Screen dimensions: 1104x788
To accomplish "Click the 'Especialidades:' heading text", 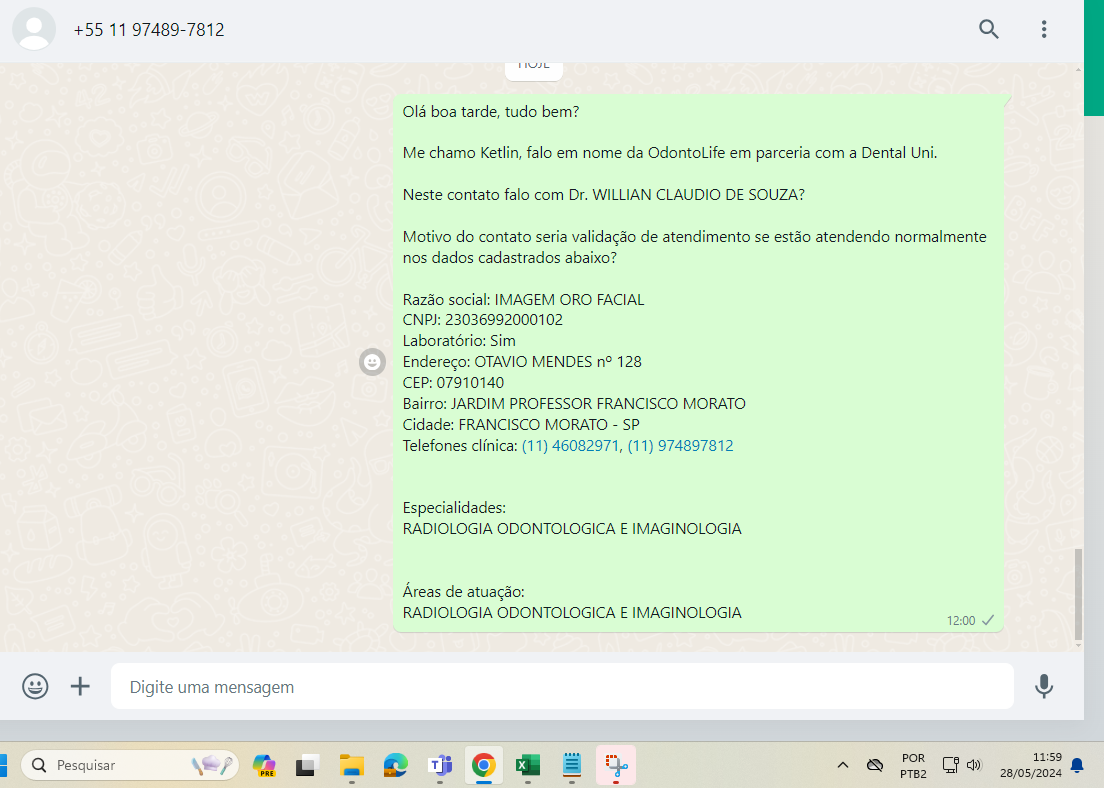I will [x=454, y=508].
